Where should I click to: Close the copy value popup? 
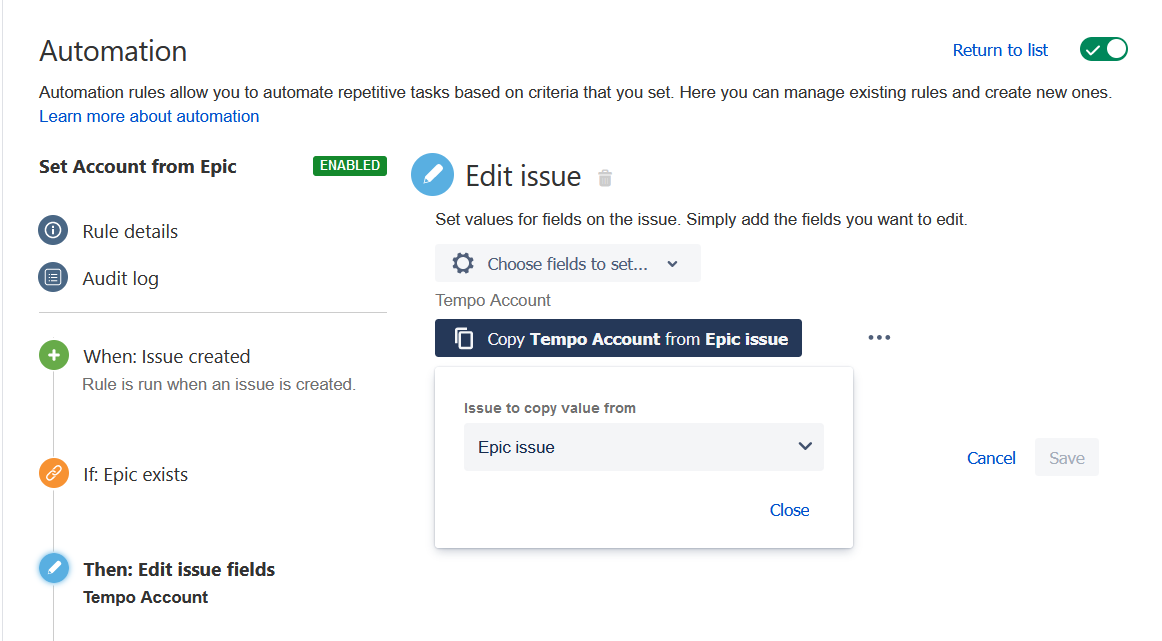coord(789,510)
